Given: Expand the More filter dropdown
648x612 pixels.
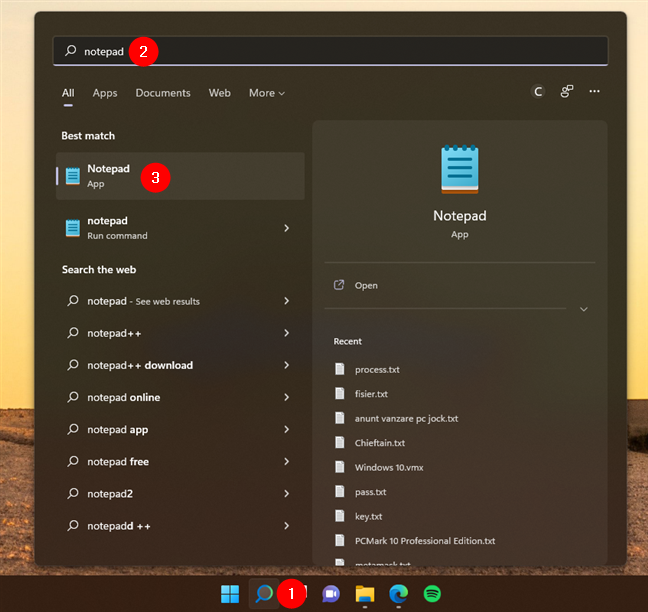Looking at the screenshot, I should point(267,93).
